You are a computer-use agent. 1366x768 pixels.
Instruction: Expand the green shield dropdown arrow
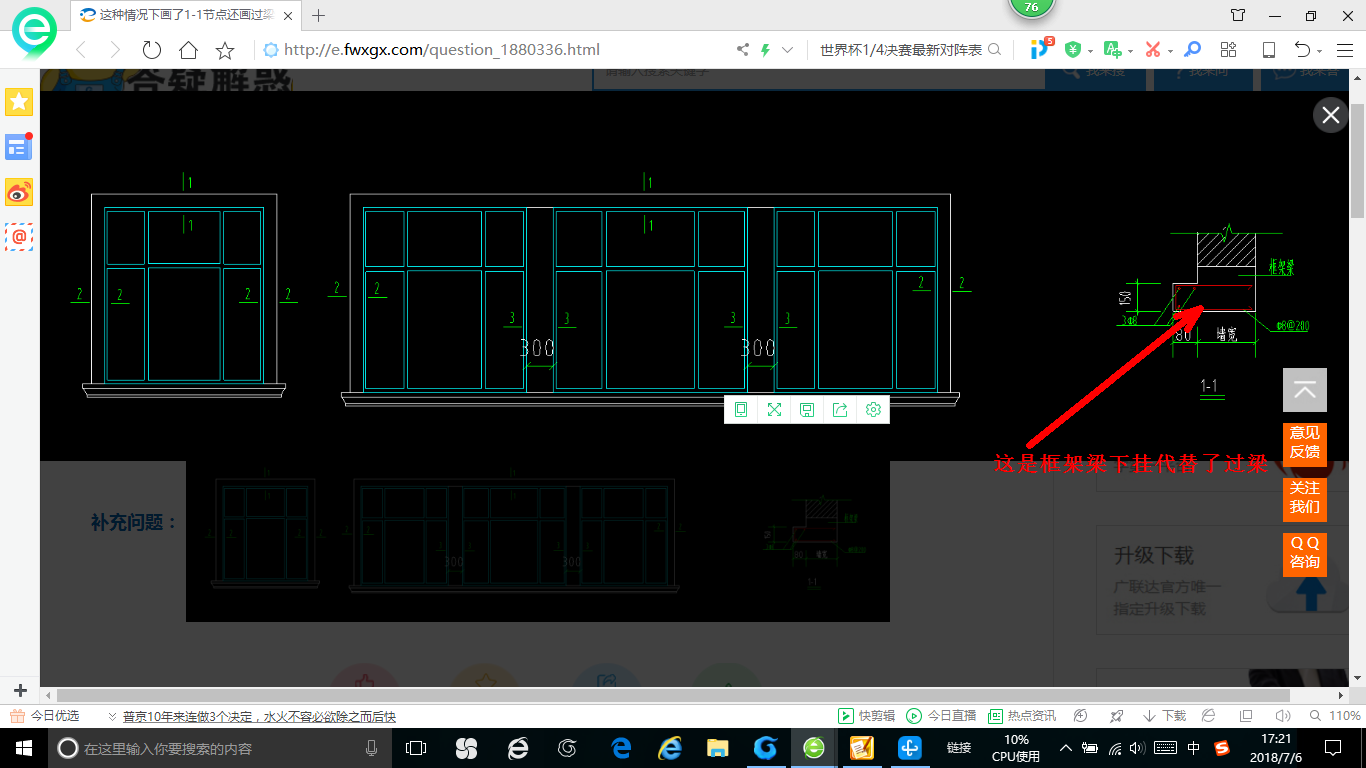[x=1090, y=51]
